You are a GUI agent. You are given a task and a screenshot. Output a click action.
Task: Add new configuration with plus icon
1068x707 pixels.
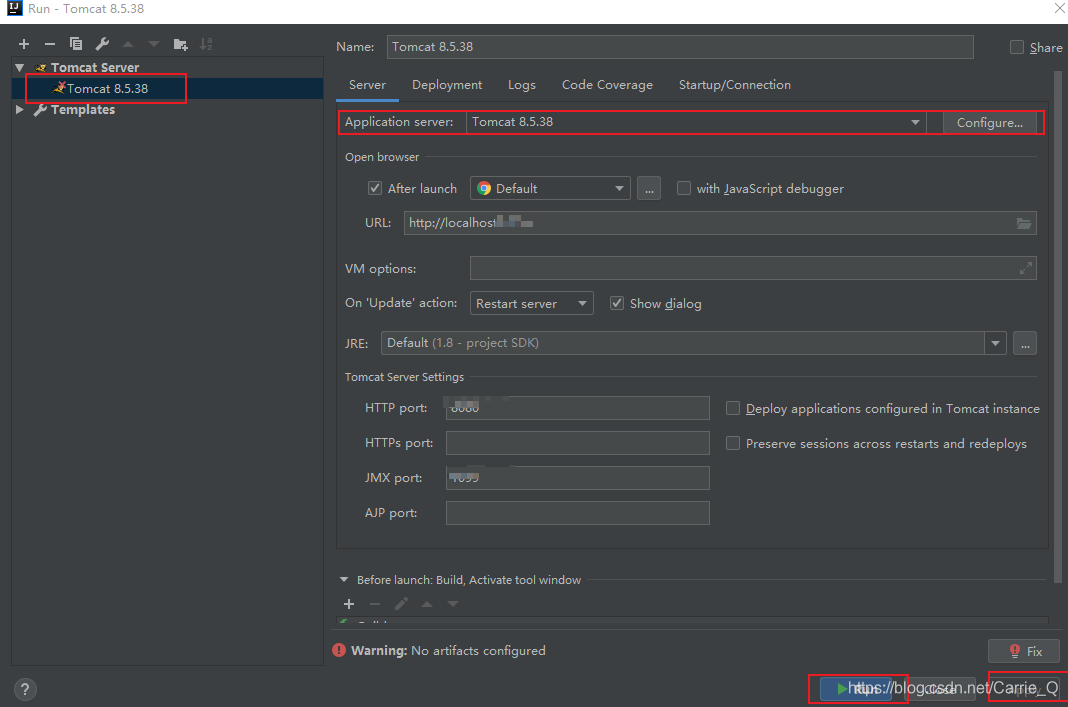[24, 44]
